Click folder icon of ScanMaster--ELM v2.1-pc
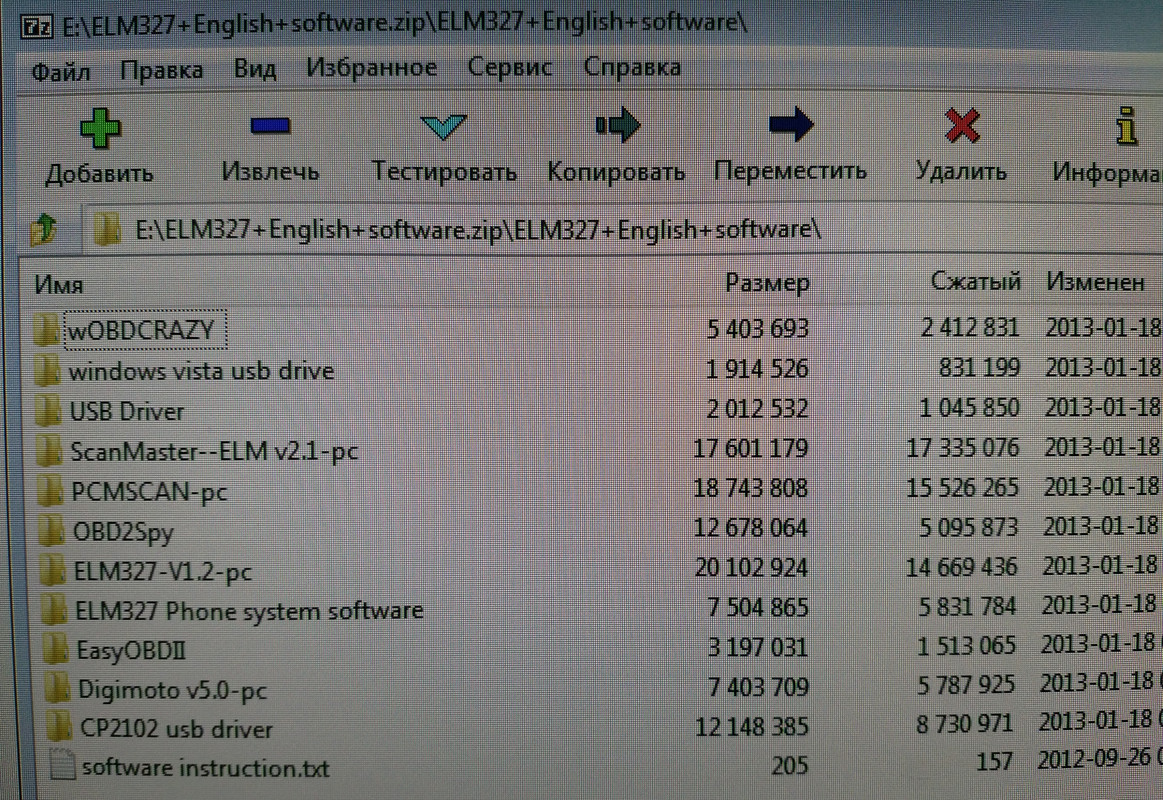Image resolution: width=1163 pixels, height=800 pixels. pyautogui.click(x=50, y=450)
